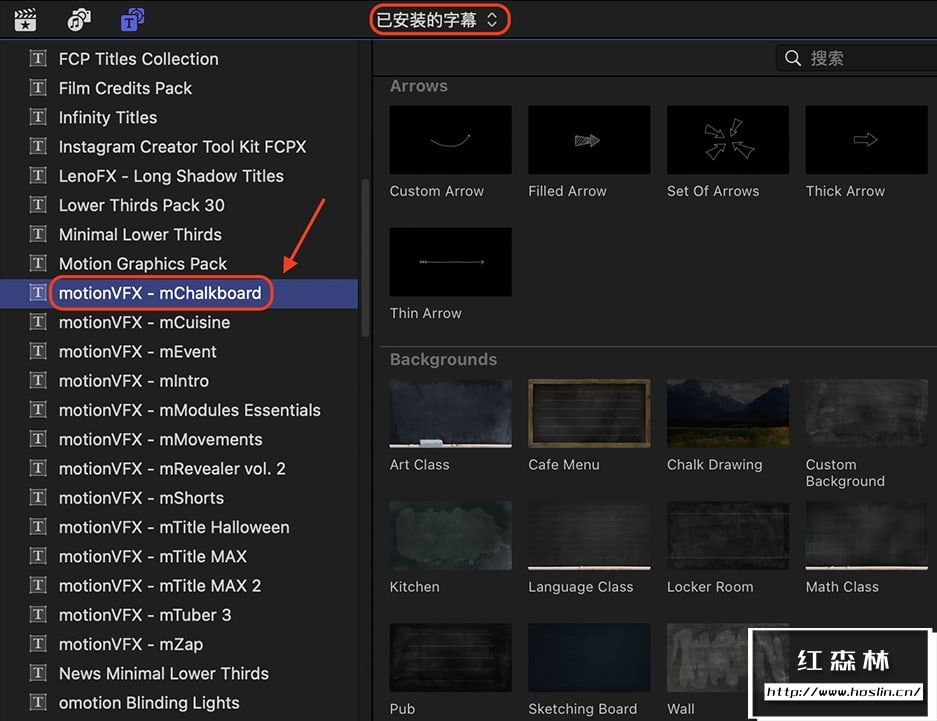Open the Photos and Audio sidebar icon

(79, 20)
